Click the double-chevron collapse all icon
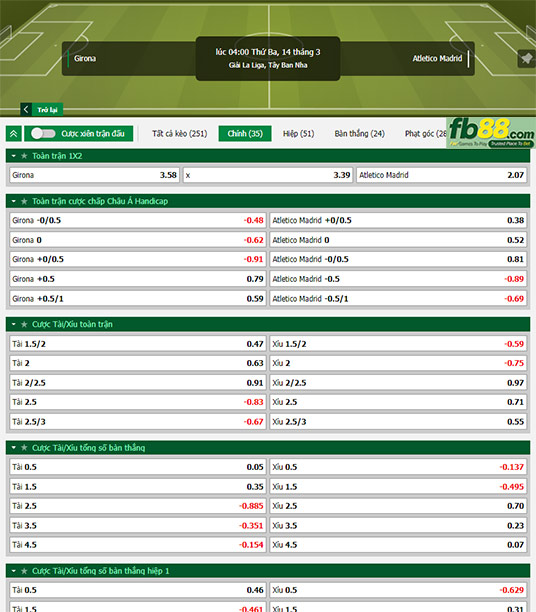The height and width of the screenshot is (612, 536). point(14,134)
